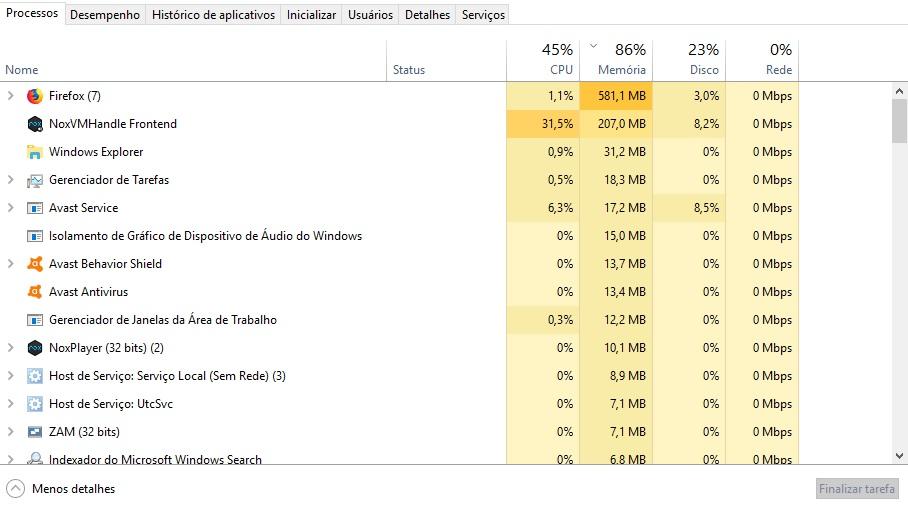
Task: Open the Detalhes tab
Action: click(427, 15)
